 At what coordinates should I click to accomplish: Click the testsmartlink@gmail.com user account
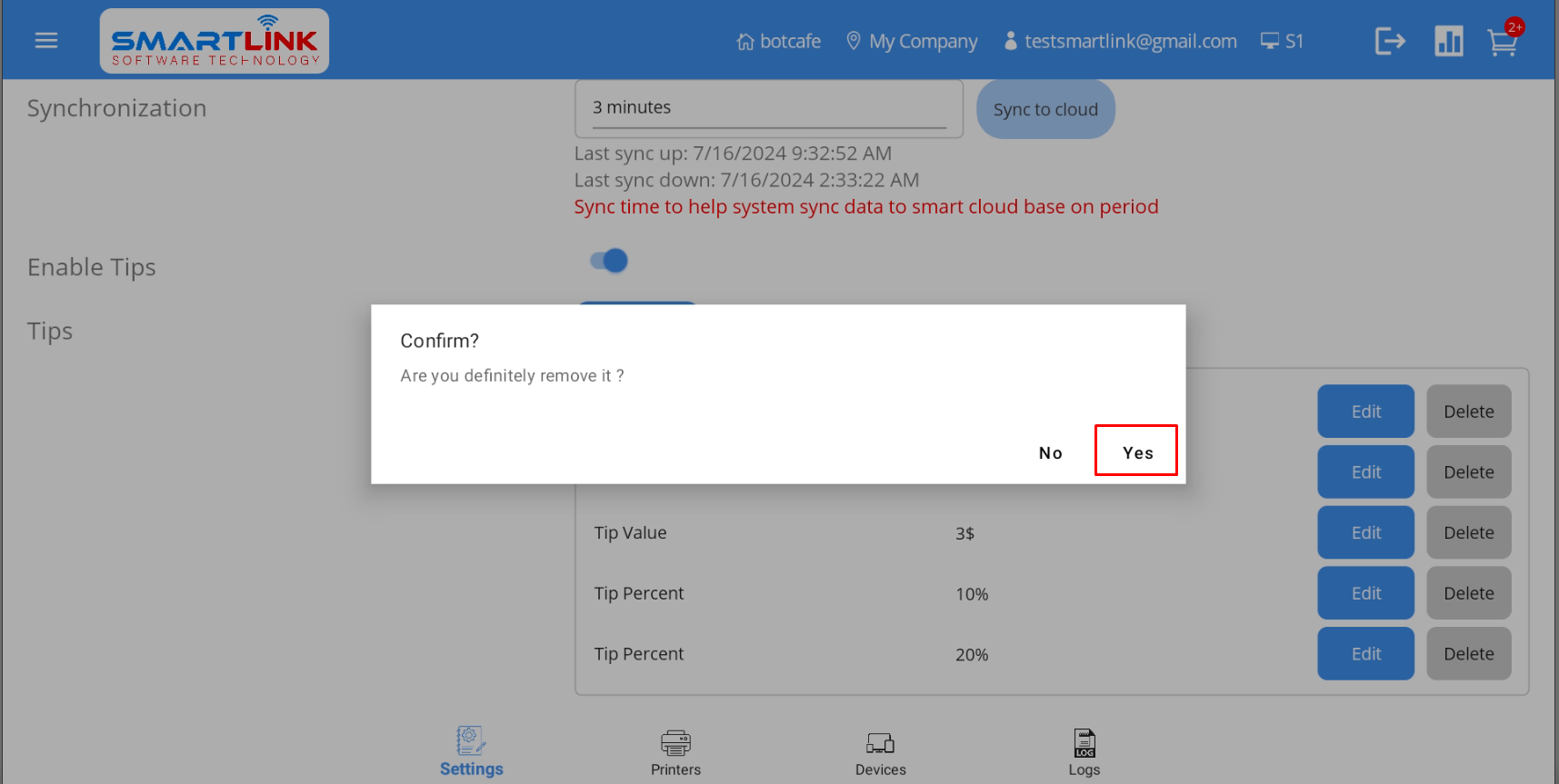1120,42
